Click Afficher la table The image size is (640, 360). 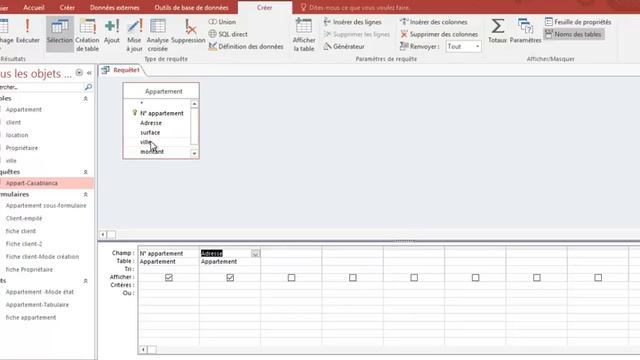[304, 36]
